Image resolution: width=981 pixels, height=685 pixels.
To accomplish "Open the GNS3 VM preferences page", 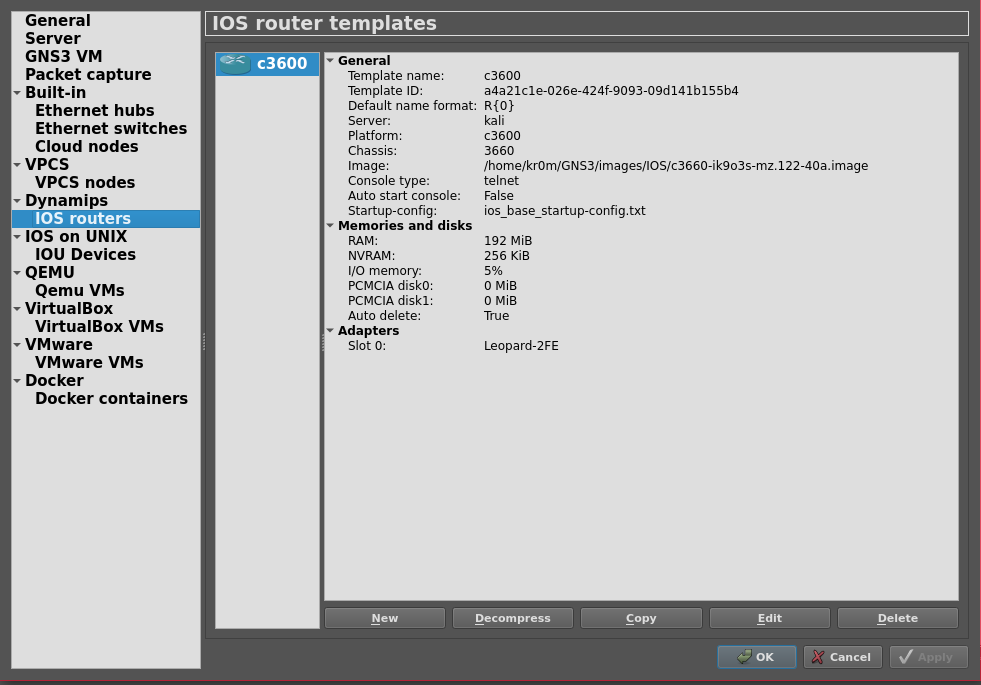I will pos(63,57).
